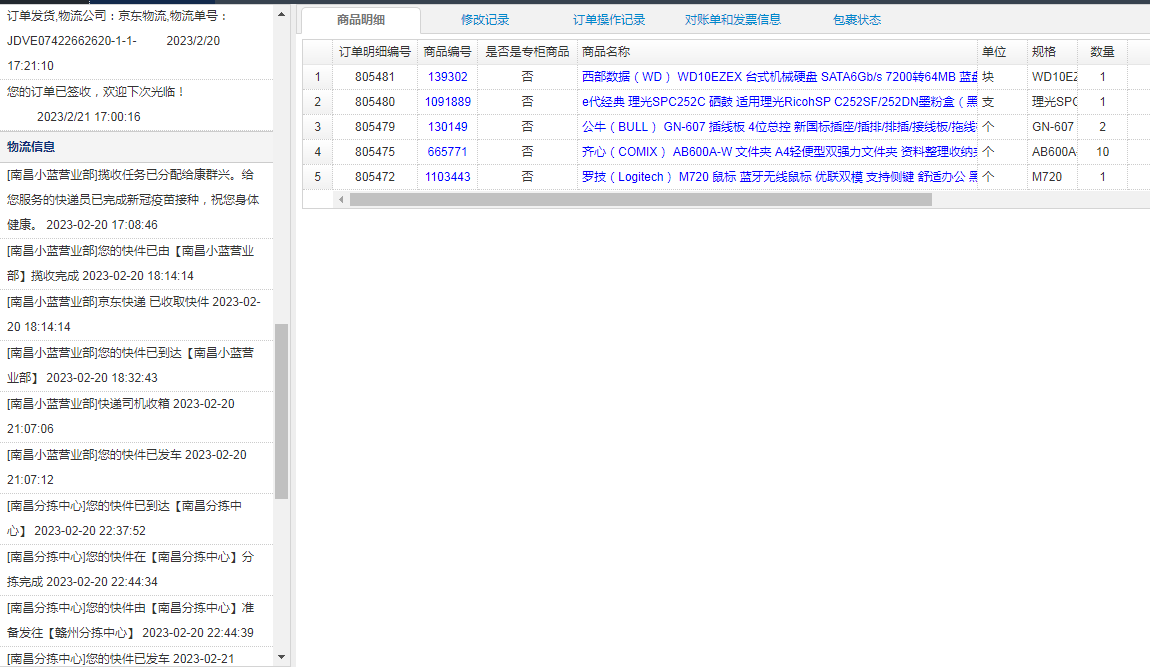
Task: Click the unit cell 支 in row 2
Action: tap(1003, 102)
